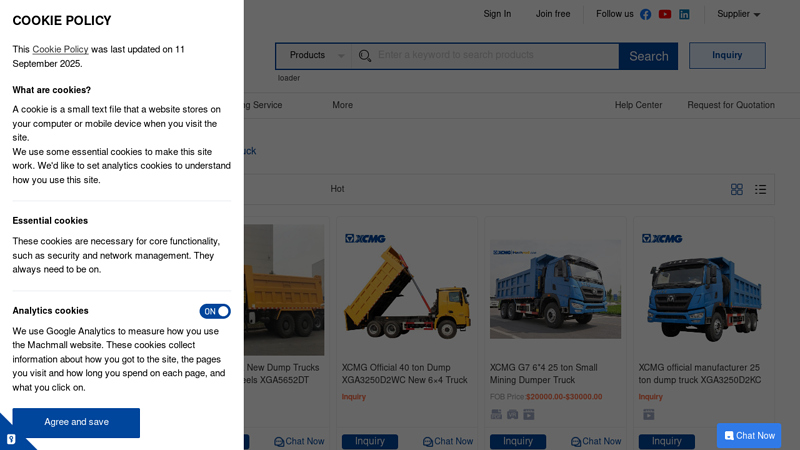
Task: Click the video icon under G7 truck price
Action: (529, 414)
